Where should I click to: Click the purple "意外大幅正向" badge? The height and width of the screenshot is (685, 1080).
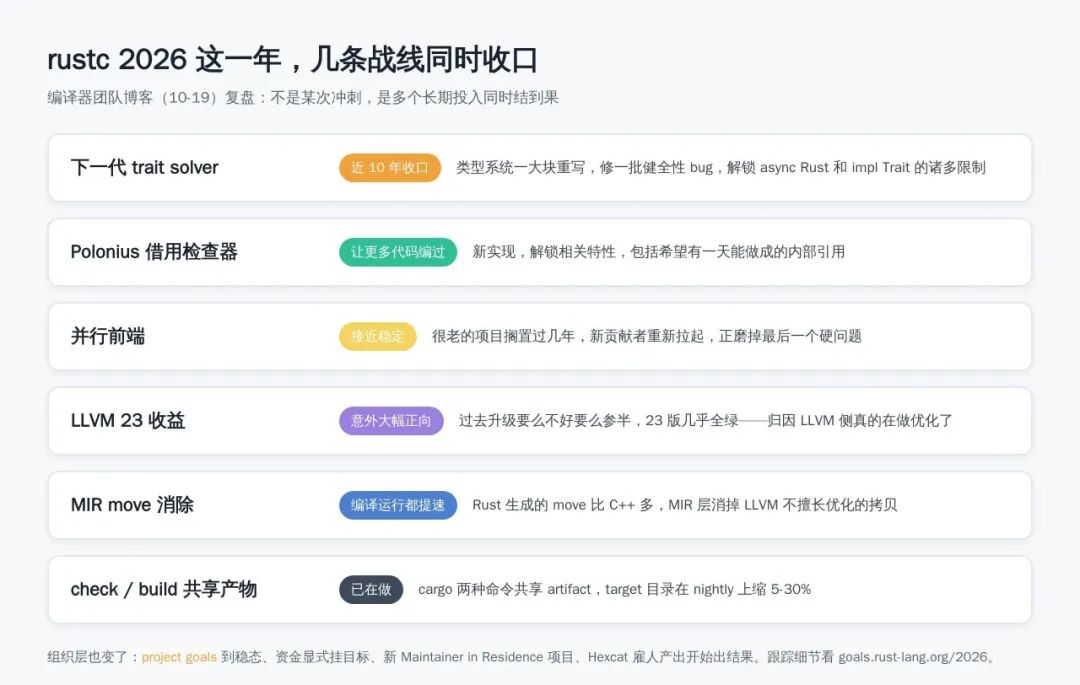pyautogui.click(x=391, y=421)
